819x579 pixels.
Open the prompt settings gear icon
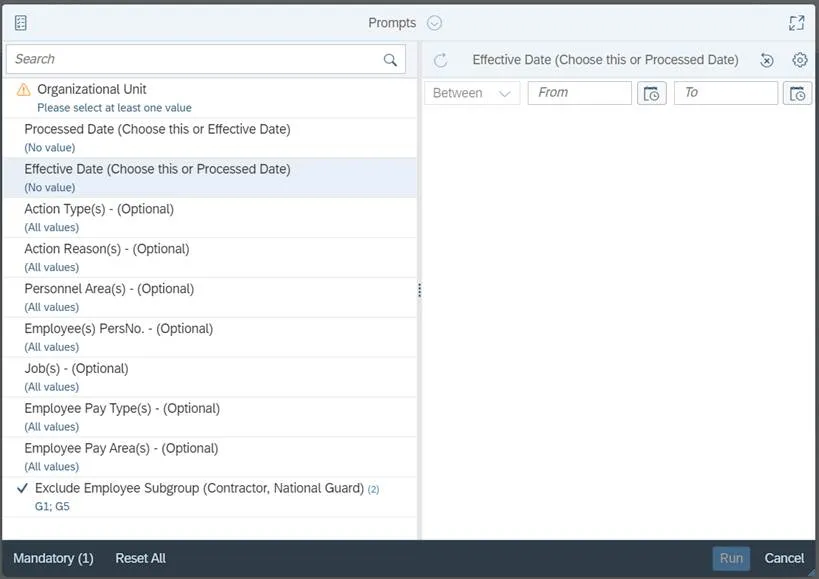(799, 60)
